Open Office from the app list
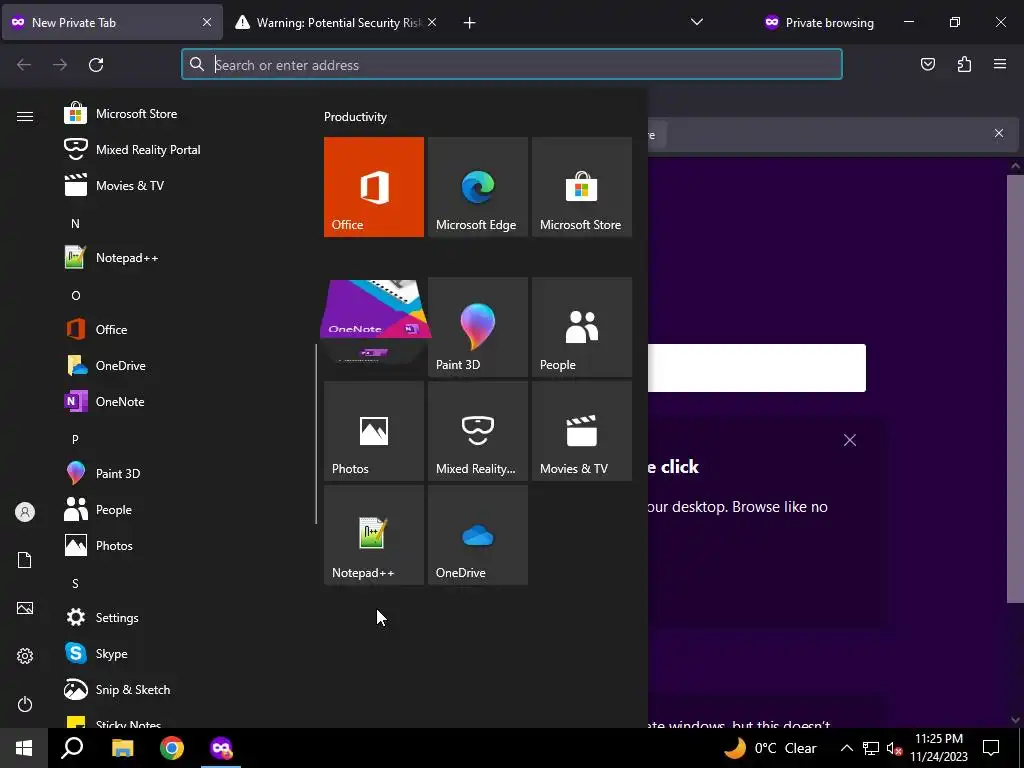Viewport: 1024px width, 768px height. [x=183, y=330]
